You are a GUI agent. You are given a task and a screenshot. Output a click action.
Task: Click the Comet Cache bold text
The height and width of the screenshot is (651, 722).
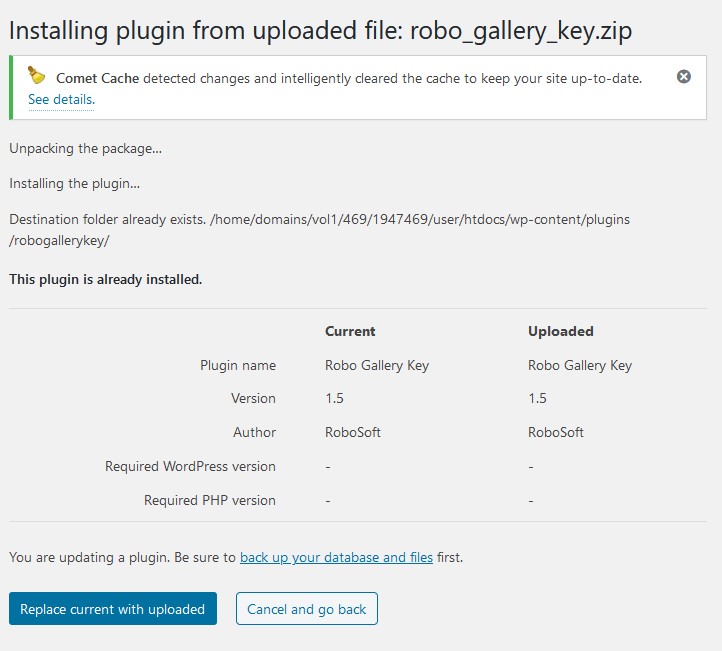coord(98,78)
